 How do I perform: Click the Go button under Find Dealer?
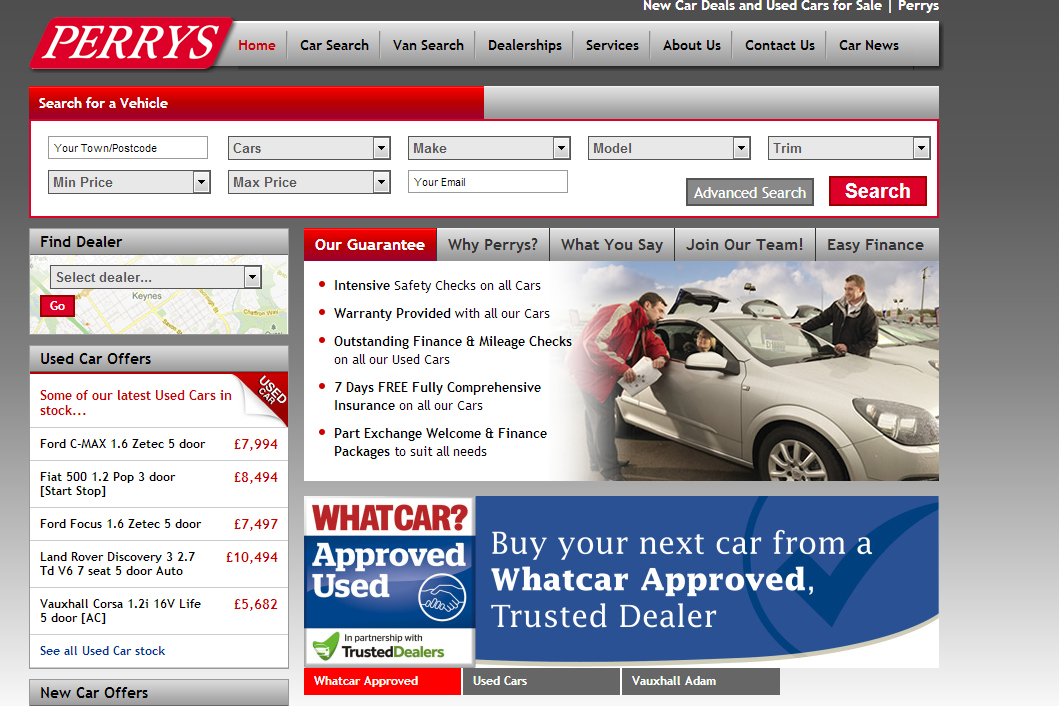[57, 306]
